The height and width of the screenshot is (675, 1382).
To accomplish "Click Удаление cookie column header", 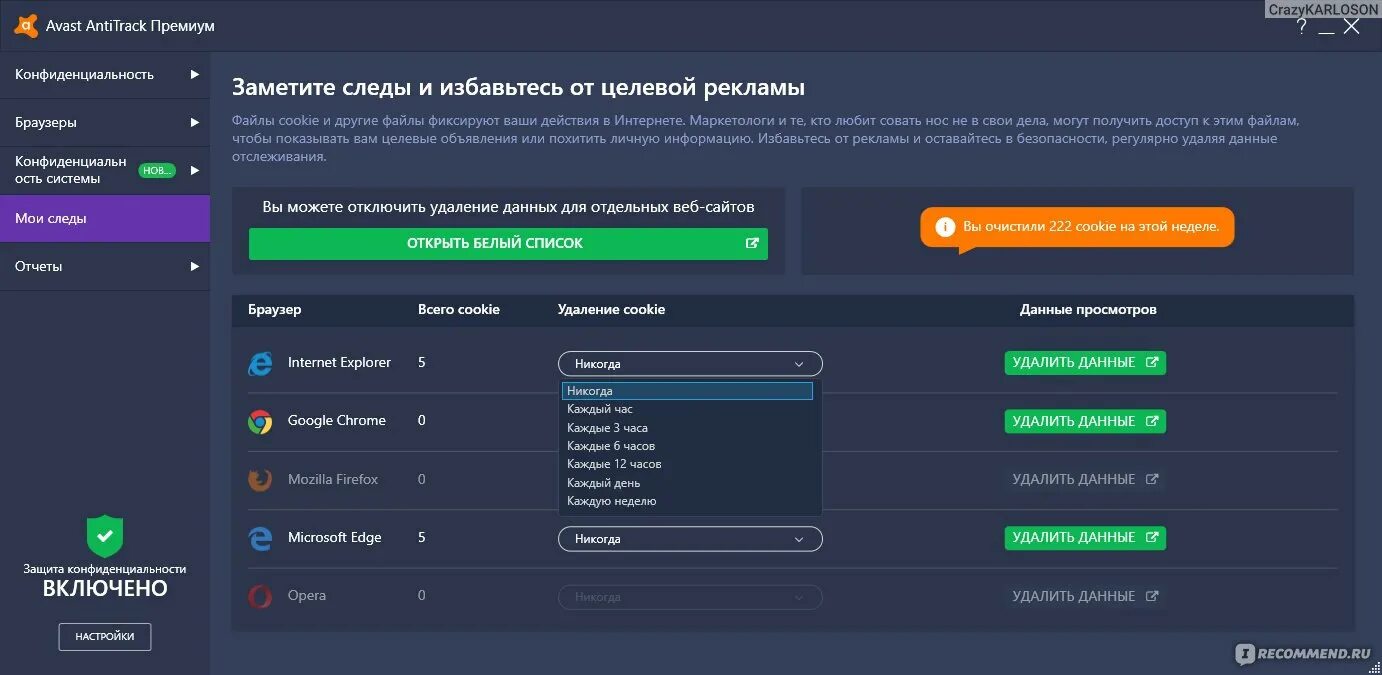I will click(611, 309).
